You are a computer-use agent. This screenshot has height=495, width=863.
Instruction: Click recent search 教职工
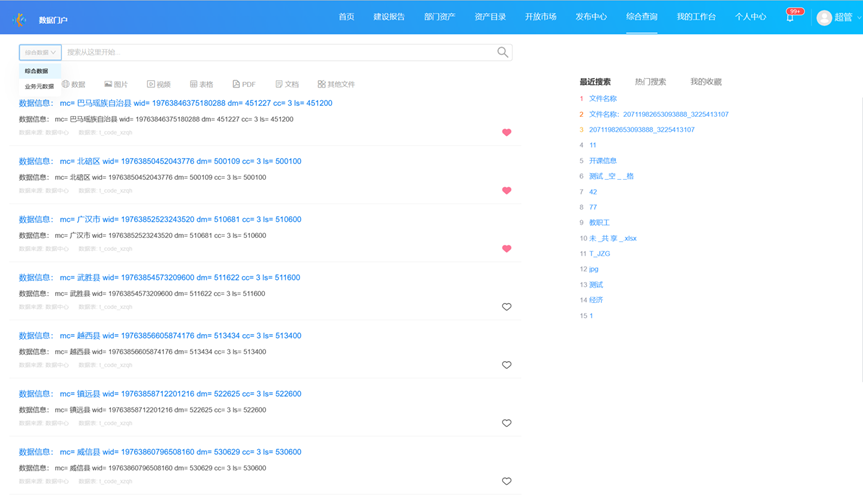599,222
